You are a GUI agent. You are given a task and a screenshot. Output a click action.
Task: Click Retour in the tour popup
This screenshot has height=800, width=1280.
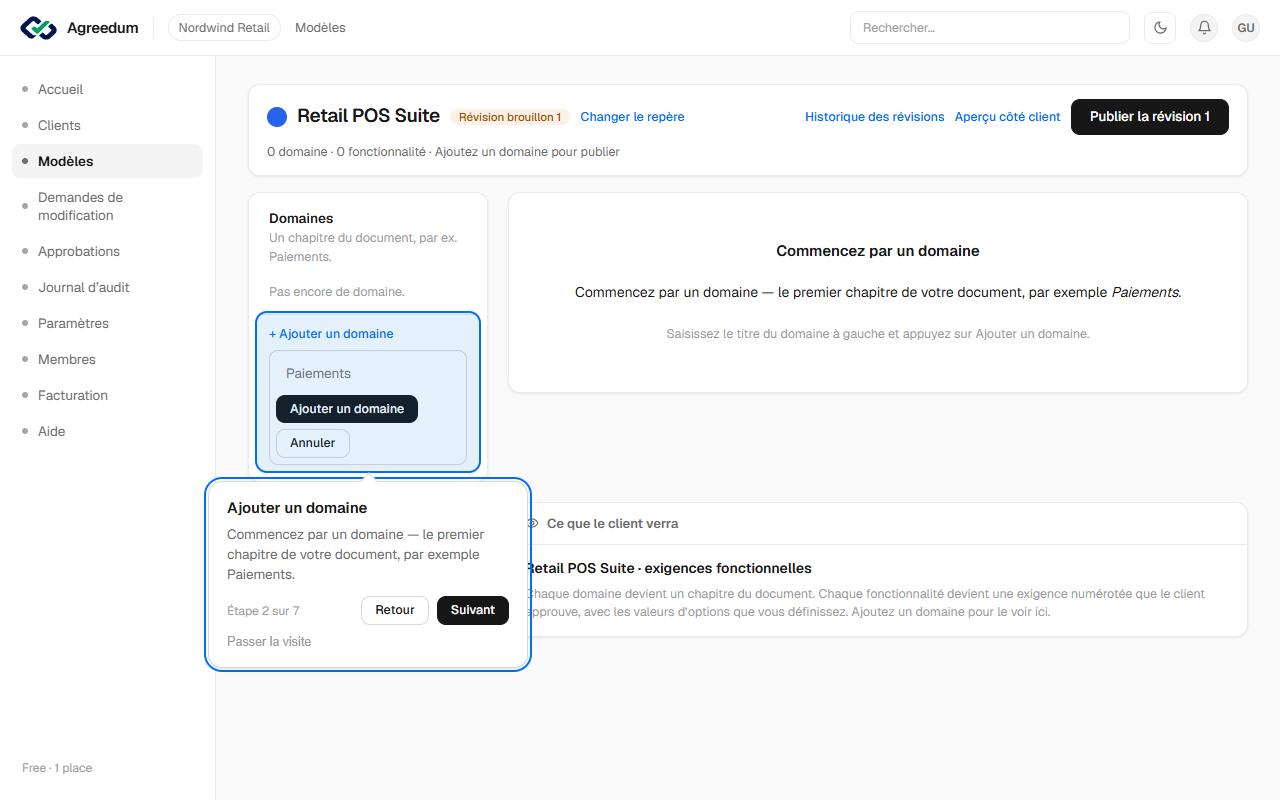pyautogui.click(x=395, y=610)
